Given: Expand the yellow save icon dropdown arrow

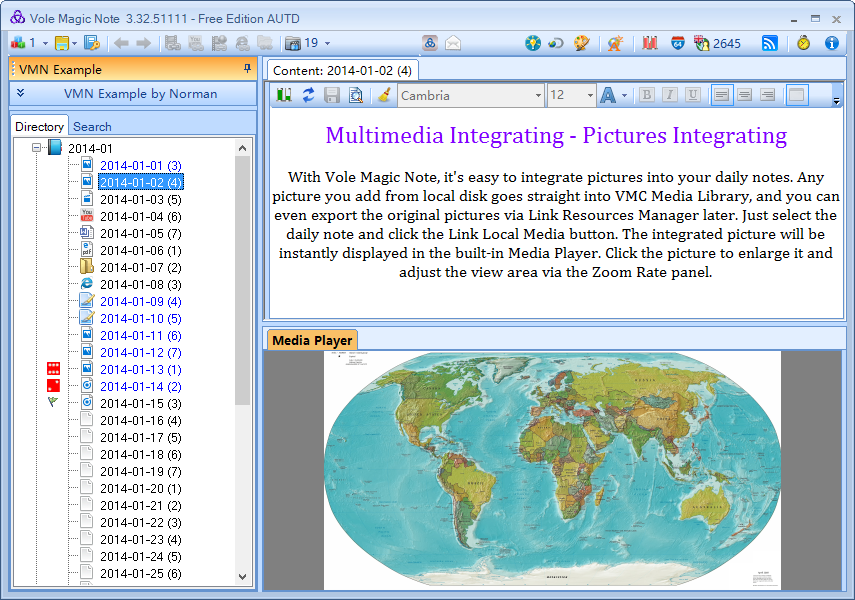Looking at the screenshot, I should pyautogui.click(x=74, y=44).
